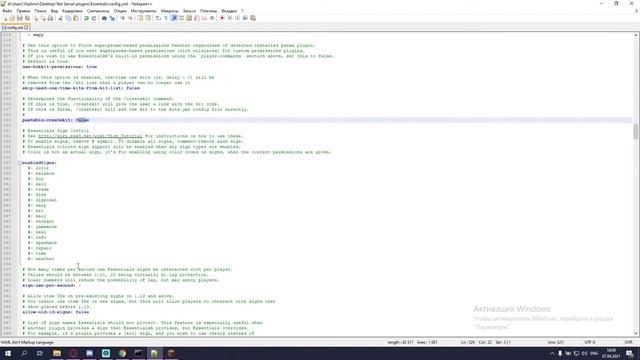The image size is (640, 360).
Task: Click the Save All toolbar icon
Action: point(27,18)
